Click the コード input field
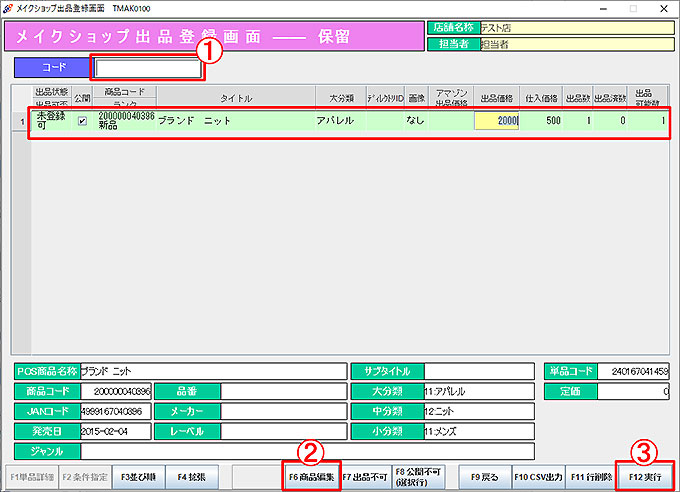The width and height of the screenshot is (680, 492). click(x=147, y=69)
